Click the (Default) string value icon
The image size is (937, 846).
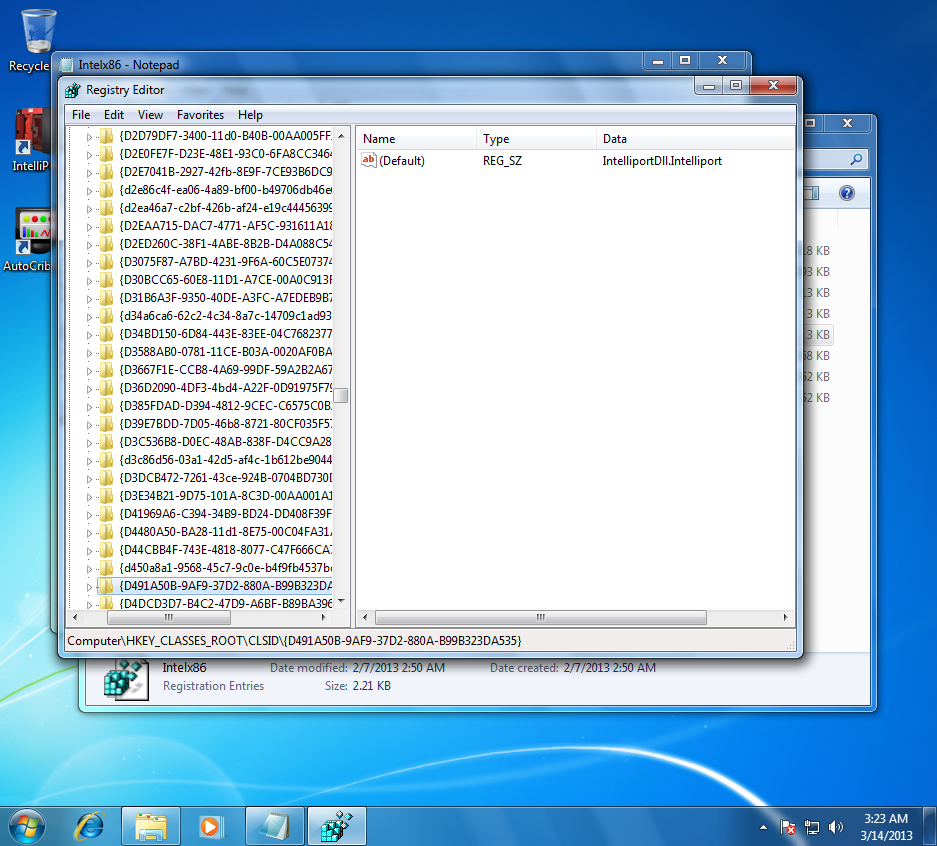(369, 160)
